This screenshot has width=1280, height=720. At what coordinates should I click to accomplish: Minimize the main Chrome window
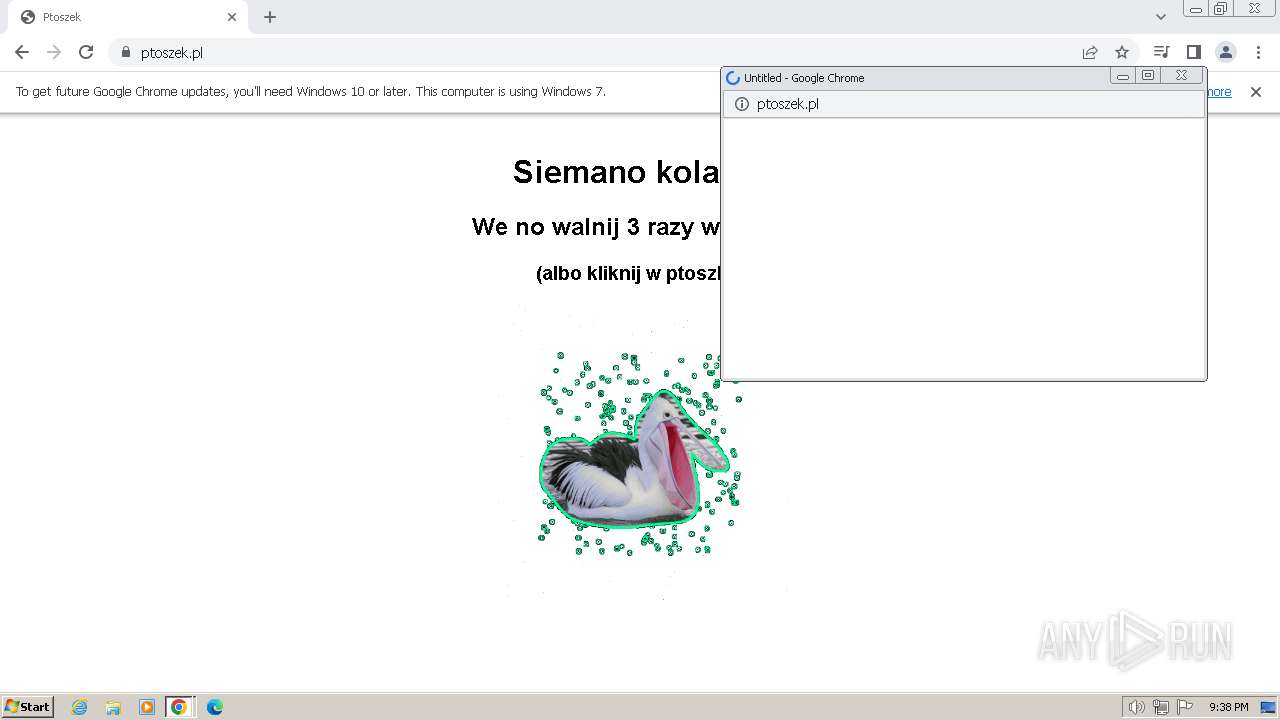[x=1195, y=9]
